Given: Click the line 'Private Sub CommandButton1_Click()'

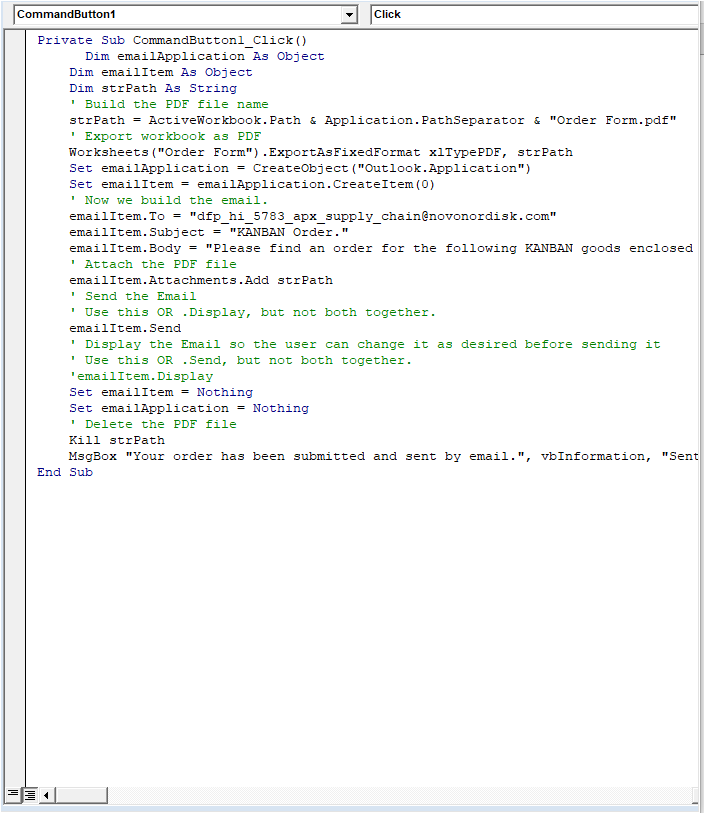Looking at the screenshot, I should tap(172, 40).
